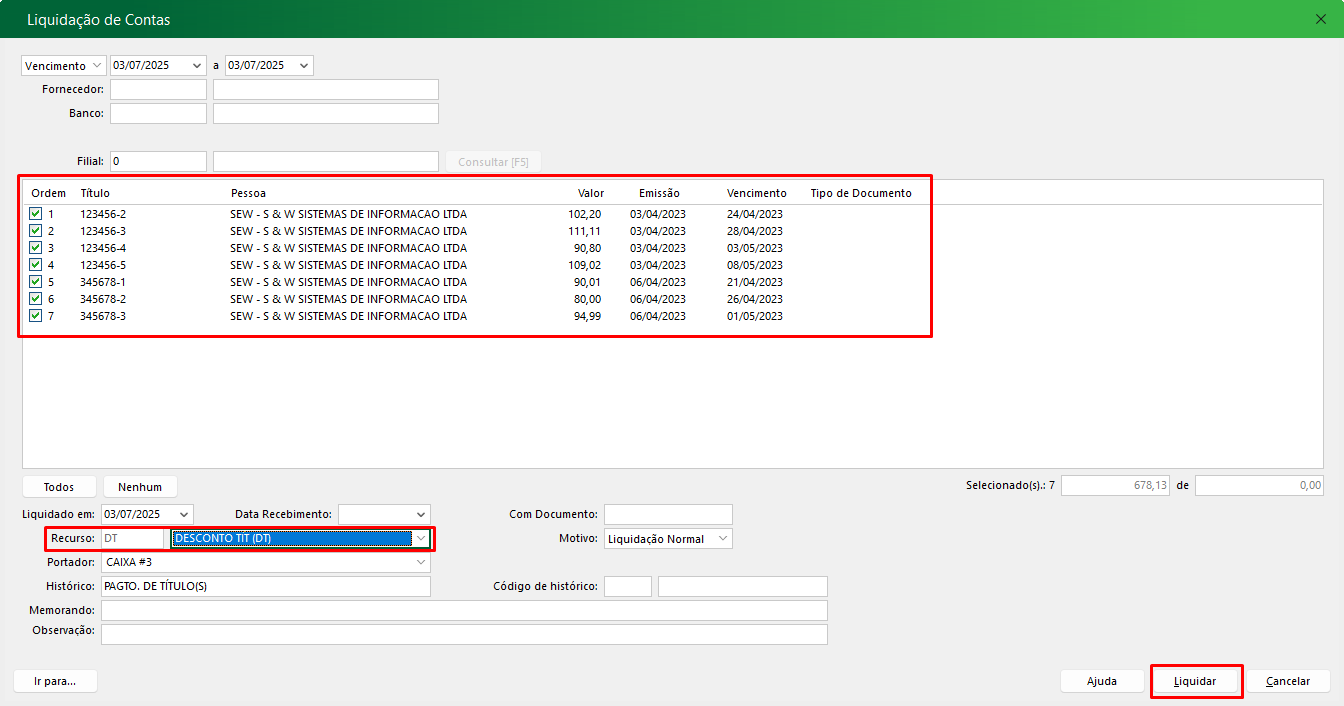This screenshot has width=1344, height=706.
Task: Open Ajuda help button
Action: (x=1101, y=681)
